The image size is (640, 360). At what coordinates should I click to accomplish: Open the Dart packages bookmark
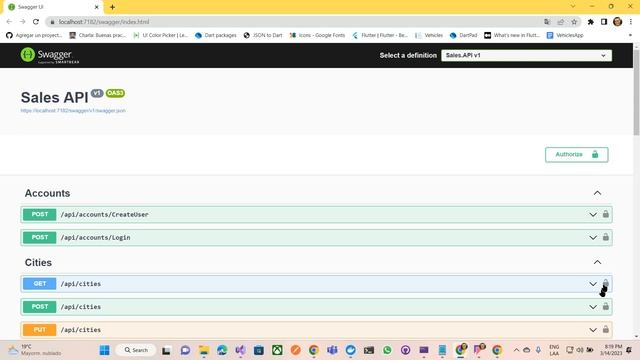[x=216, y=36]
